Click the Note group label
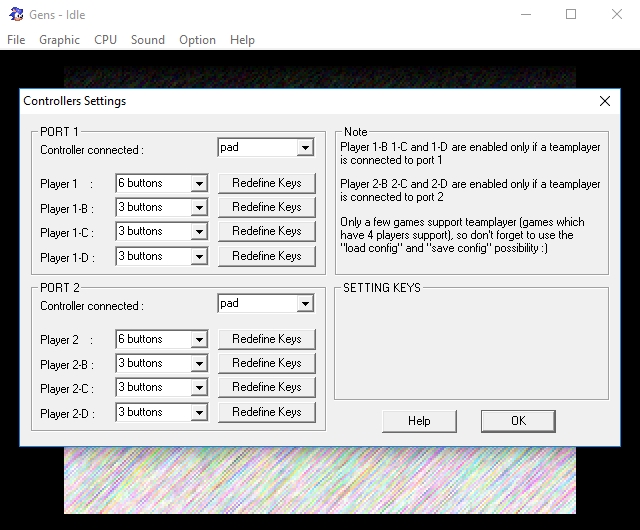 pyautogui.click(x=356, y=132)
